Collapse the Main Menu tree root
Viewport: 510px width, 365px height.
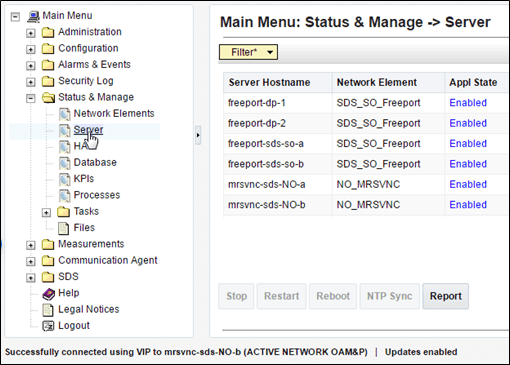(x=15, y=17)
